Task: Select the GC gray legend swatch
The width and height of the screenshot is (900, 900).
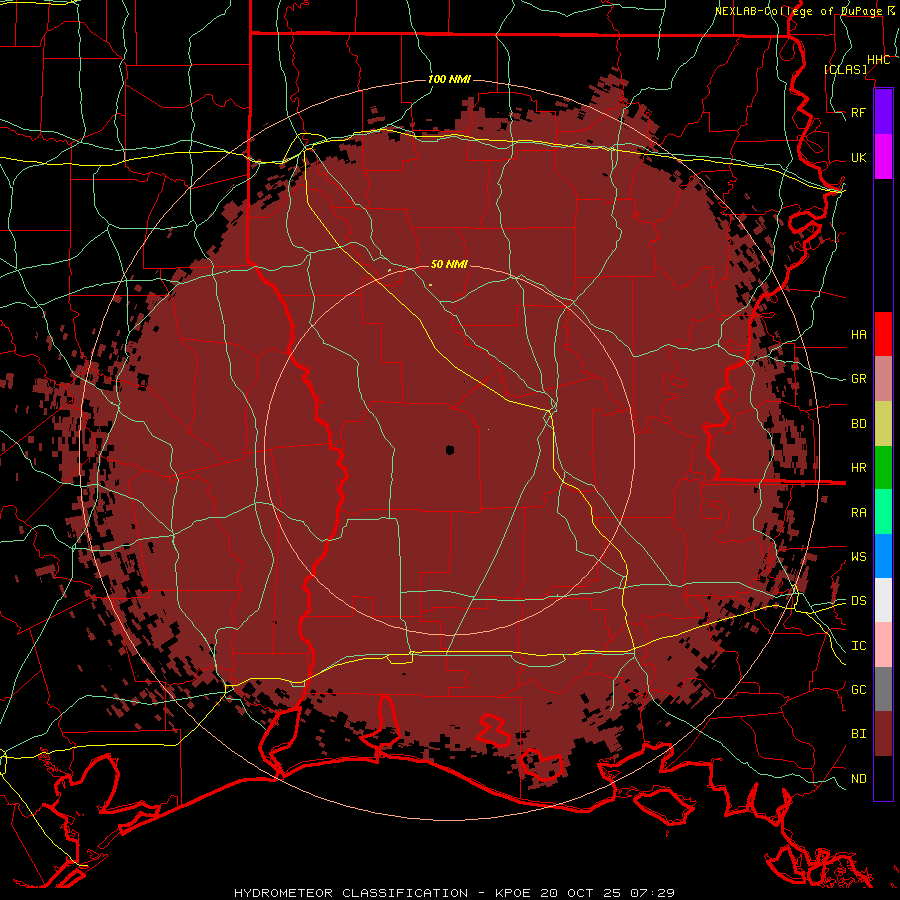Action: [x=883, y=689]
